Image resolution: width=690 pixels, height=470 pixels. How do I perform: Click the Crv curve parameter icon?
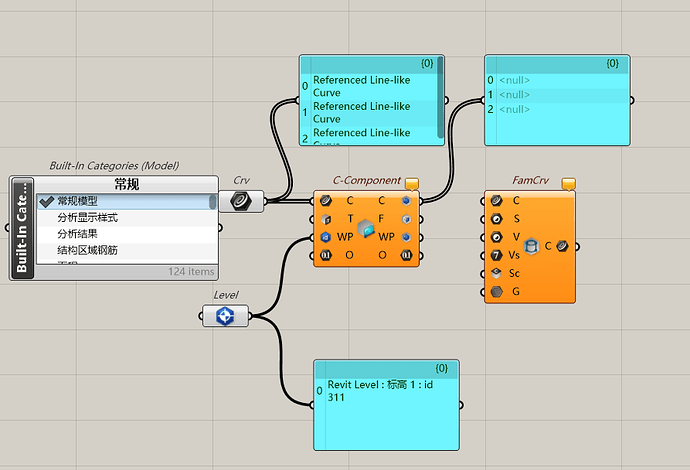click(x=241, y=202)
